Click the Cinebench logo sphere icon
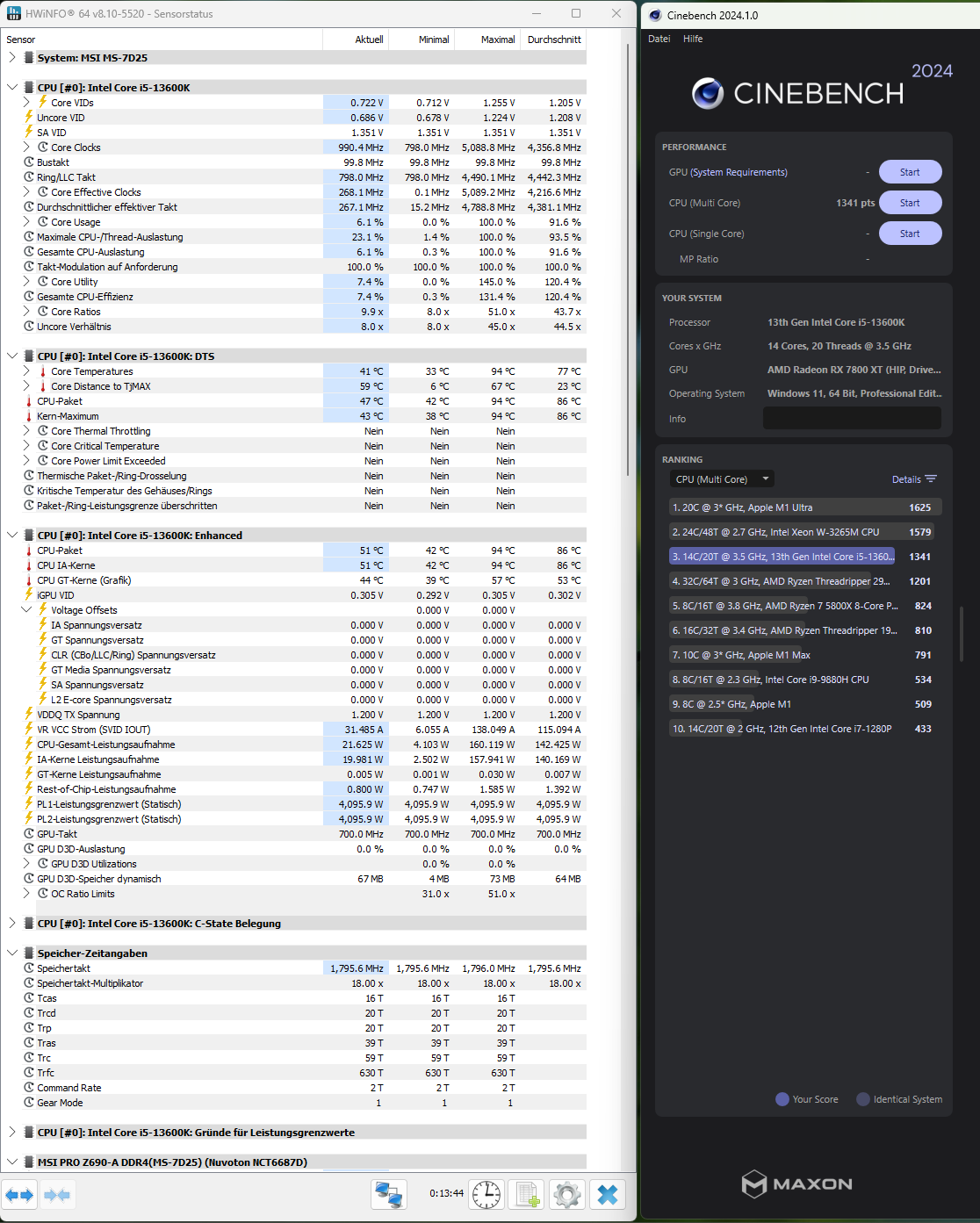The width and height of the screenshot is (980, 1223). [x=707, y=93]
